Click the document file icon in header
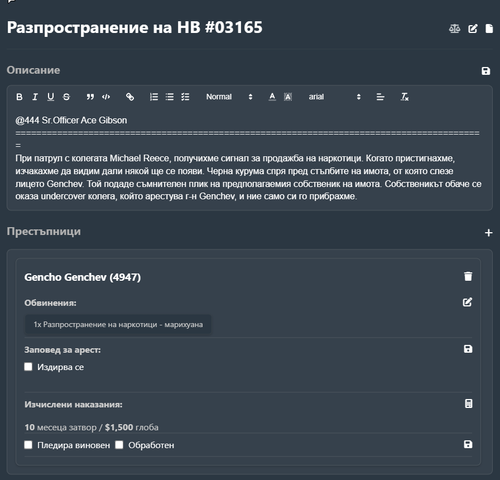Screen dimensions: 500x480 pos(489,29)
